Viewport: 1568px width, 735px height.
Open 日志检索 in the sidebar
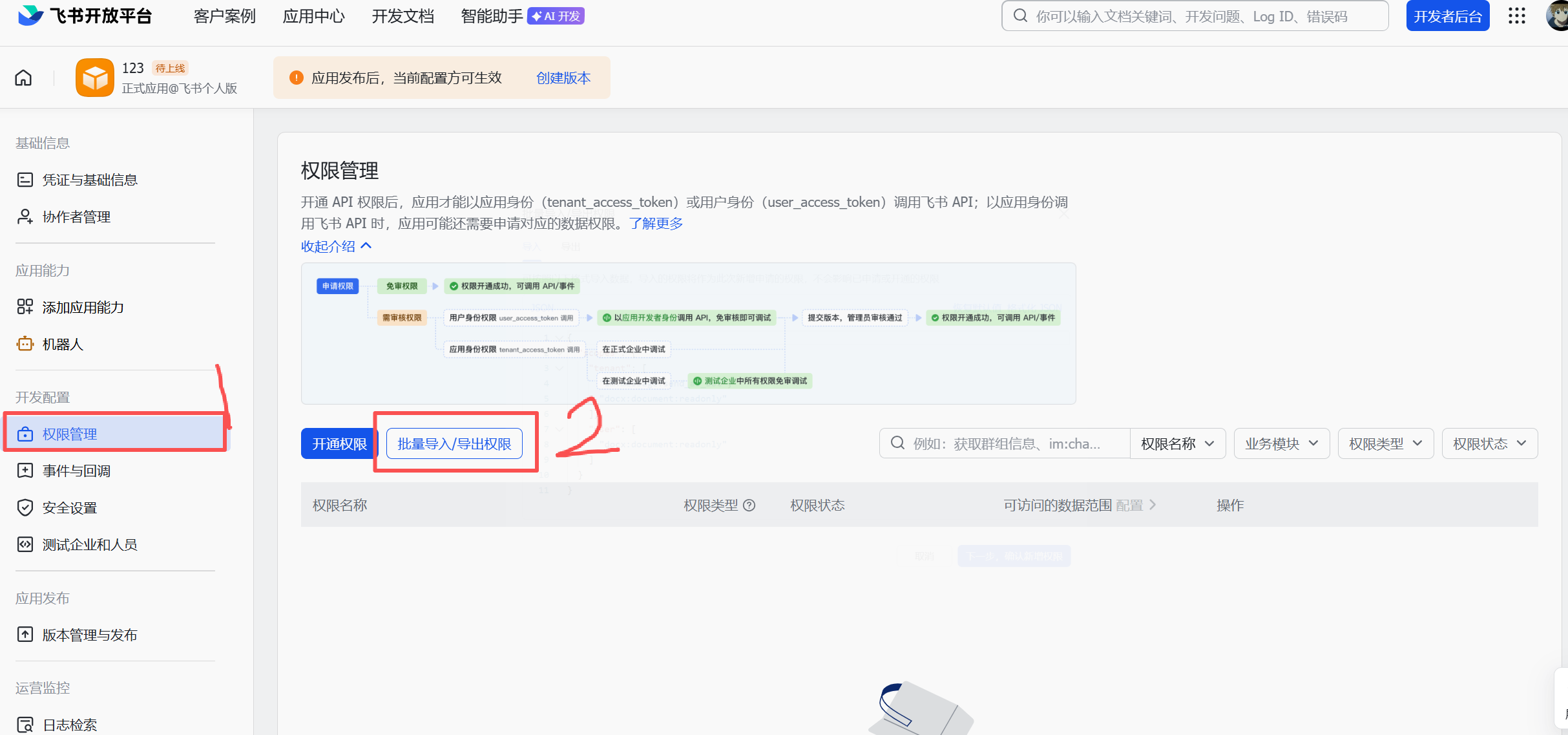(x=69, y=725)
